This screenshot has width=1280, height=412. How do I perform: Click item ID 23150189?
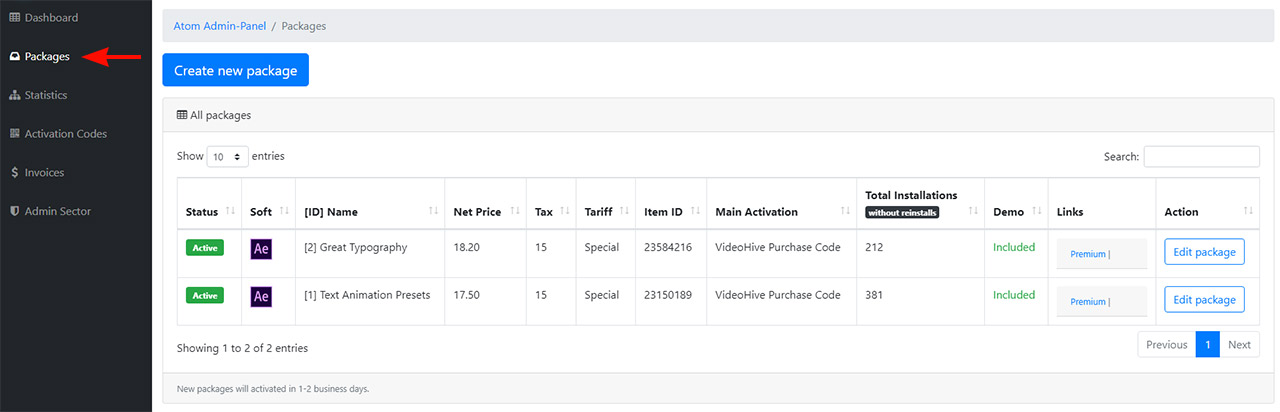click(668, 295)
